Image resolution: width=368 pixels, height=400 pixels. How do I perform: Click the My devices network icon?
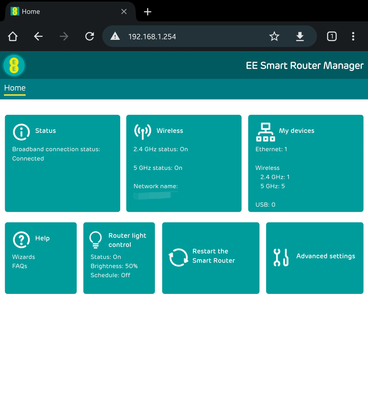pos(265,132)
